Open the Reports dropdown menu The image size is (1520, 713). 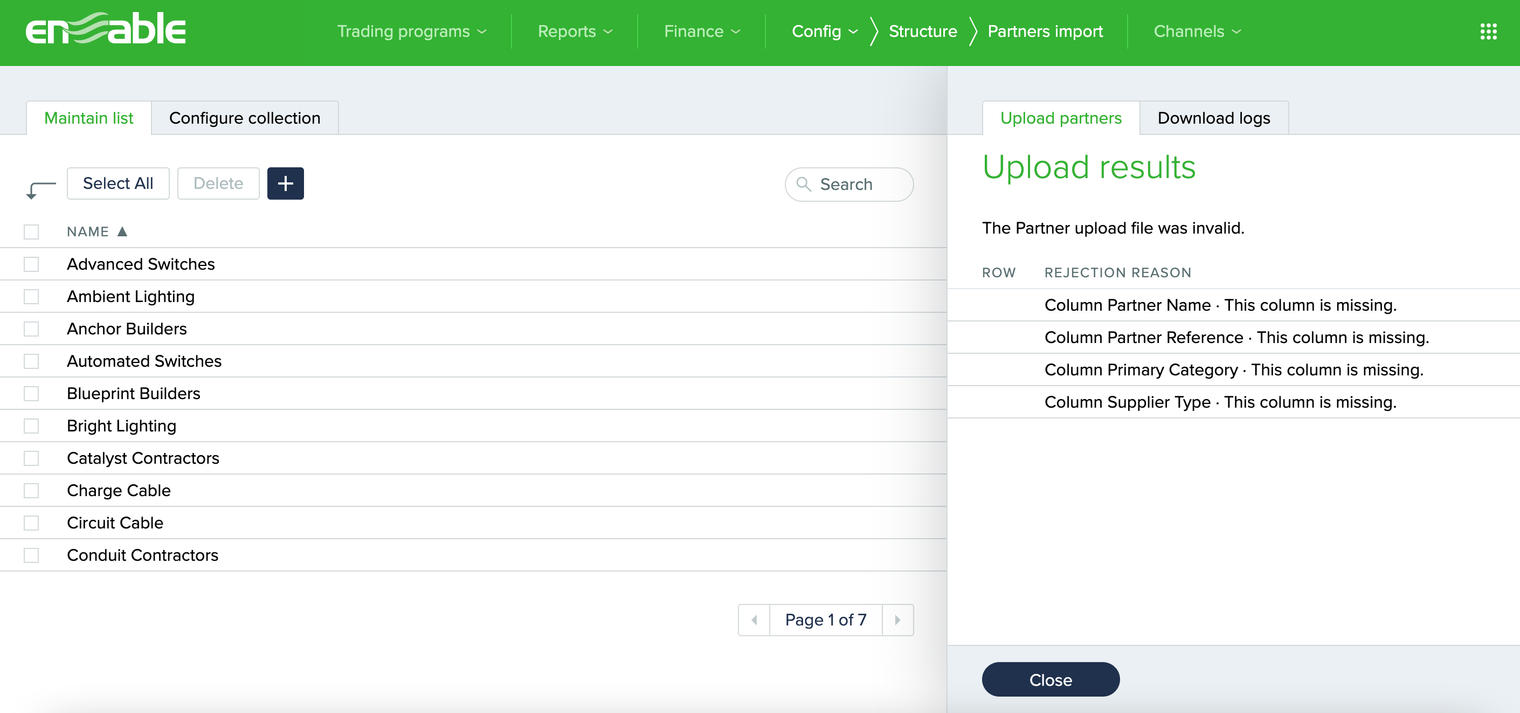point(575,31)
